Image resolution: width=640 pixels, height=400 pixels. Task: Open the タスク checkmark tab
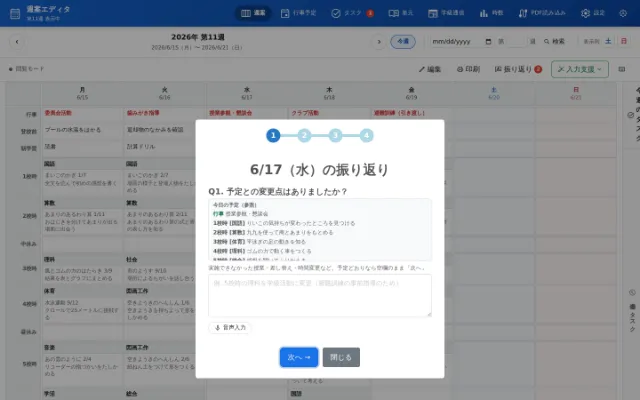(352, 13)
